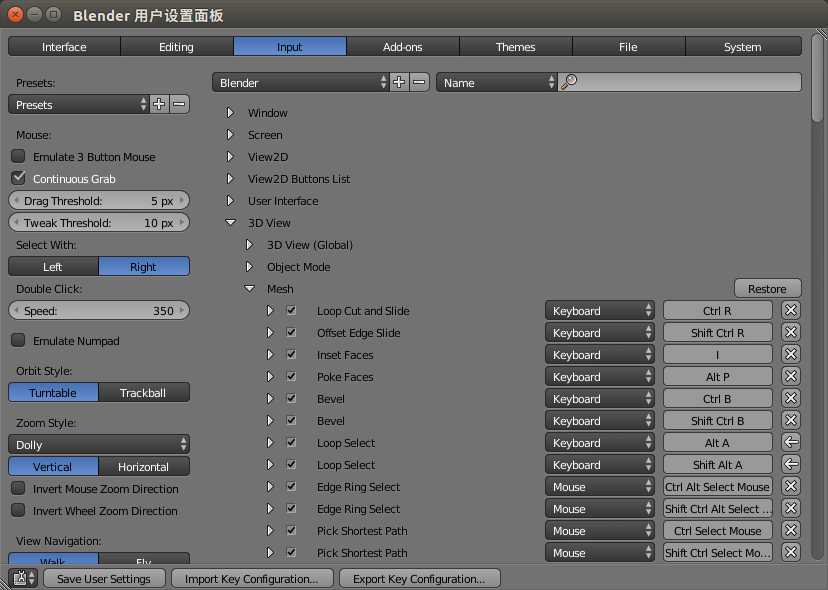Expand the Object Mode section
The image size is (828, 590).
coord(249,267)
